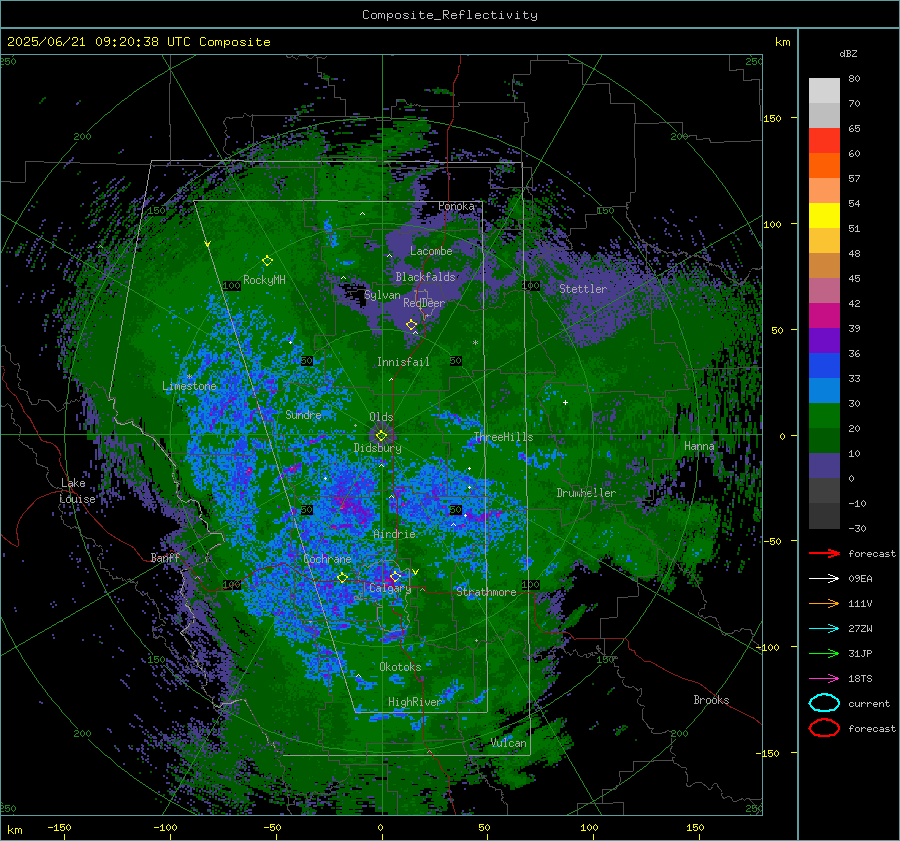The width and height of the screenshot is (900, 841).
Task: Click the Brooks city label
Action: click(711, 700)
